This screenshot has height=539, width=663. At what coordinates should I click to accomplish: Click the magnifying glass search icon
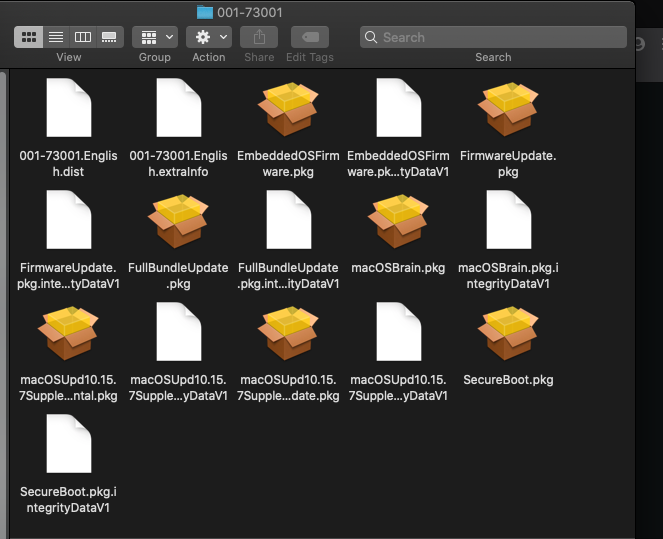point(371,37)
